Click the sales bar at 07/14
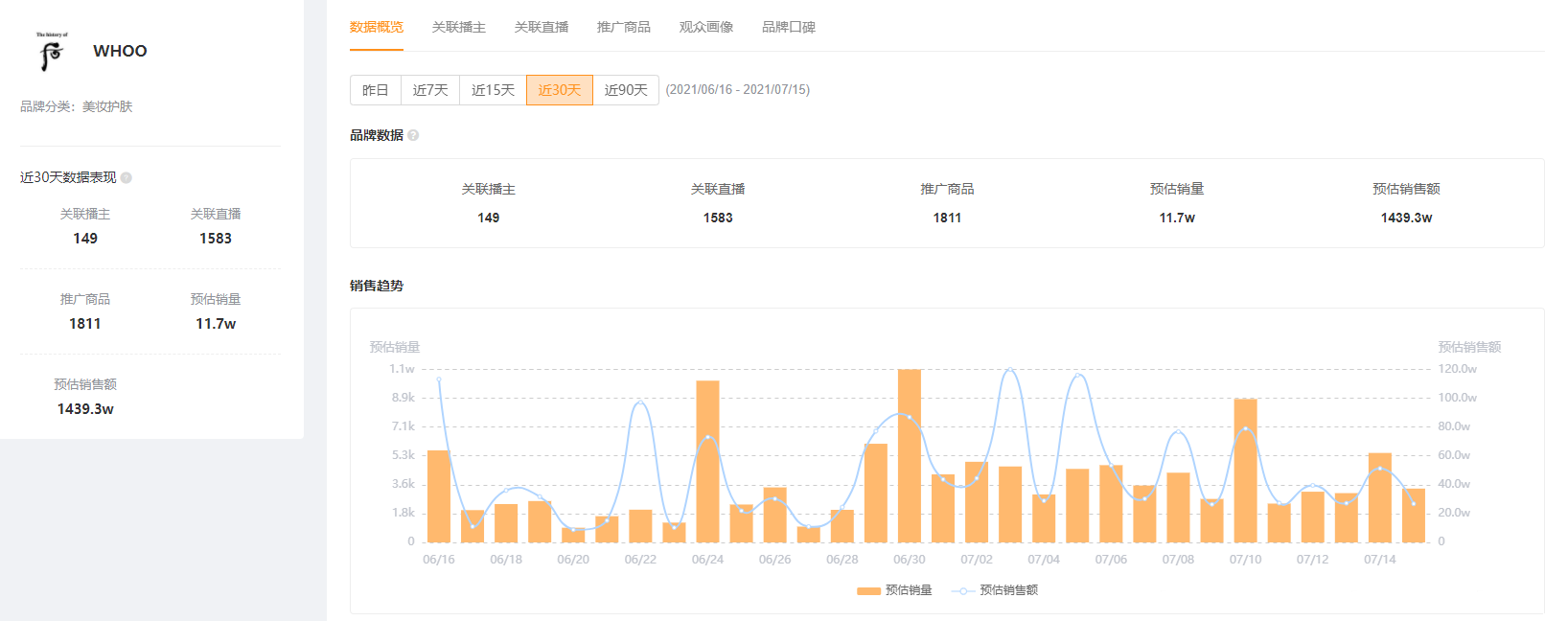 [x=1380, y=497]
